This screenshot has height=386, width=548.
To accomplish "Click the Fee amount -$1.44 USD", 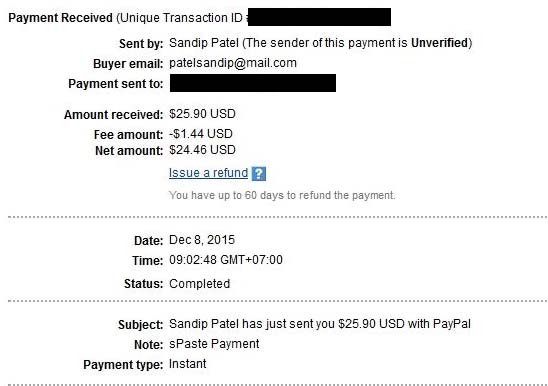I will [x=201, y=134].
